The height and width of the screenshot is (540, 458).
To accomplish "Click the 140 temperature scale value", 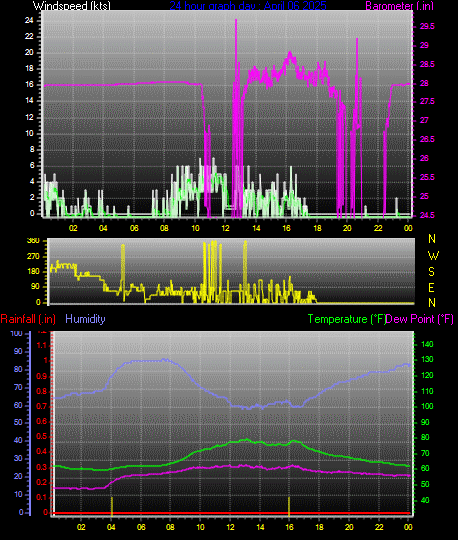I will coord(427,344).
